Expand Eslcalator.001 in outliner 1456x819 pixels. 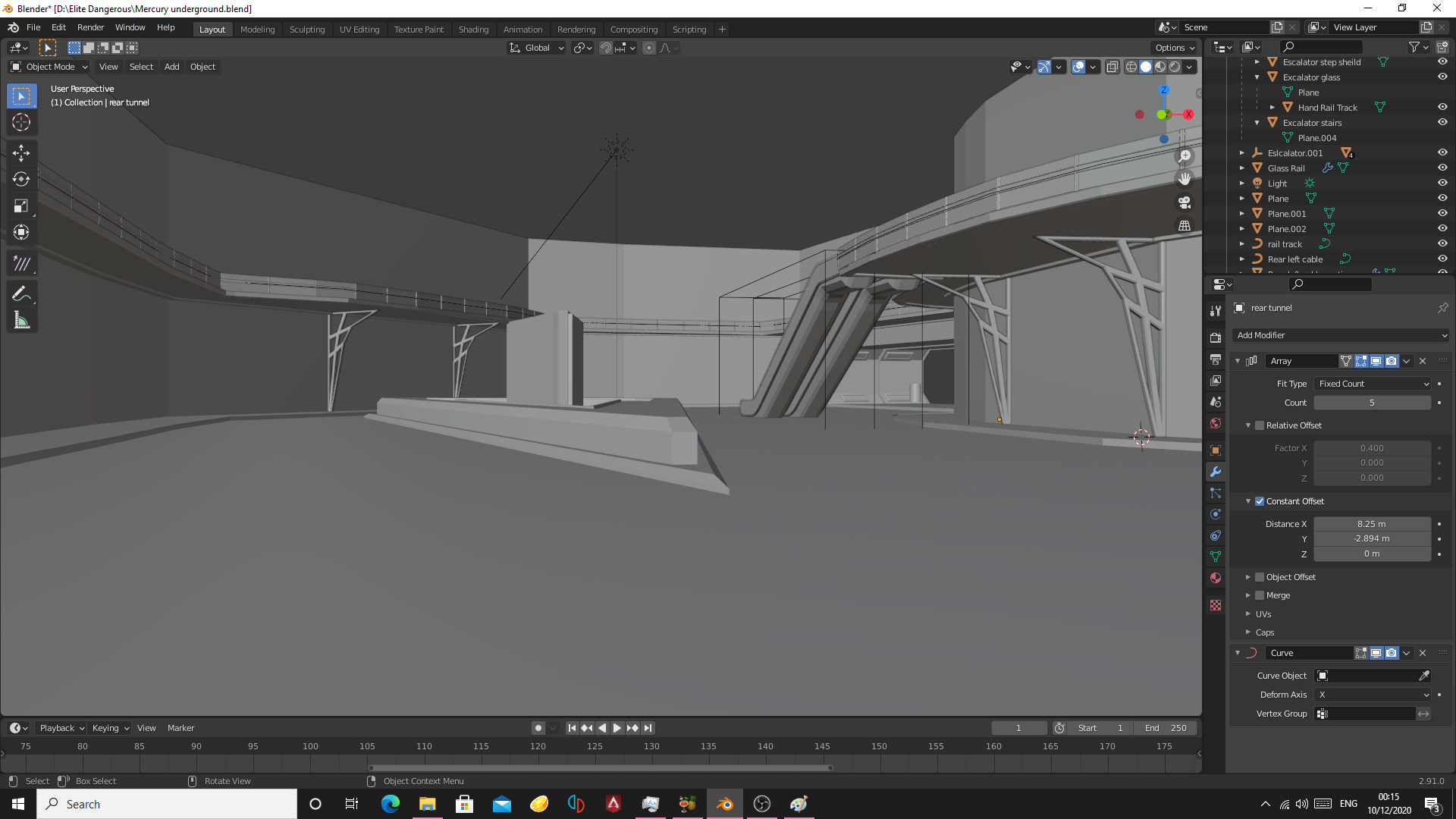1242,152
